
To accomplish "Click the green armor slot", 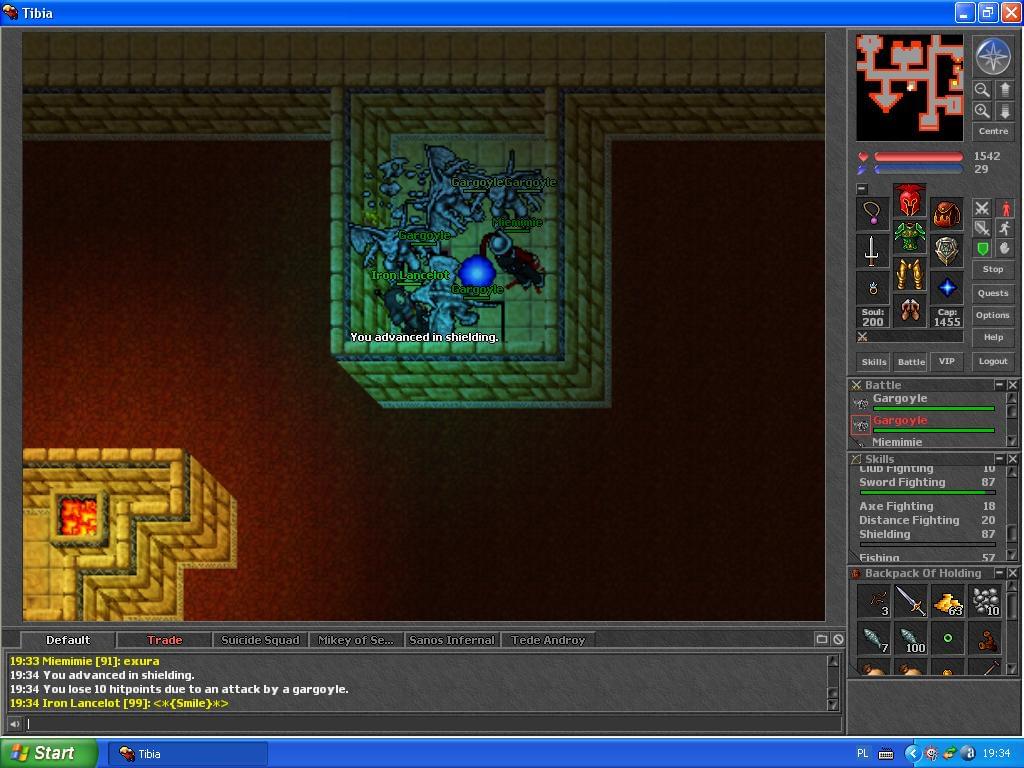I will tap(910, 237).
